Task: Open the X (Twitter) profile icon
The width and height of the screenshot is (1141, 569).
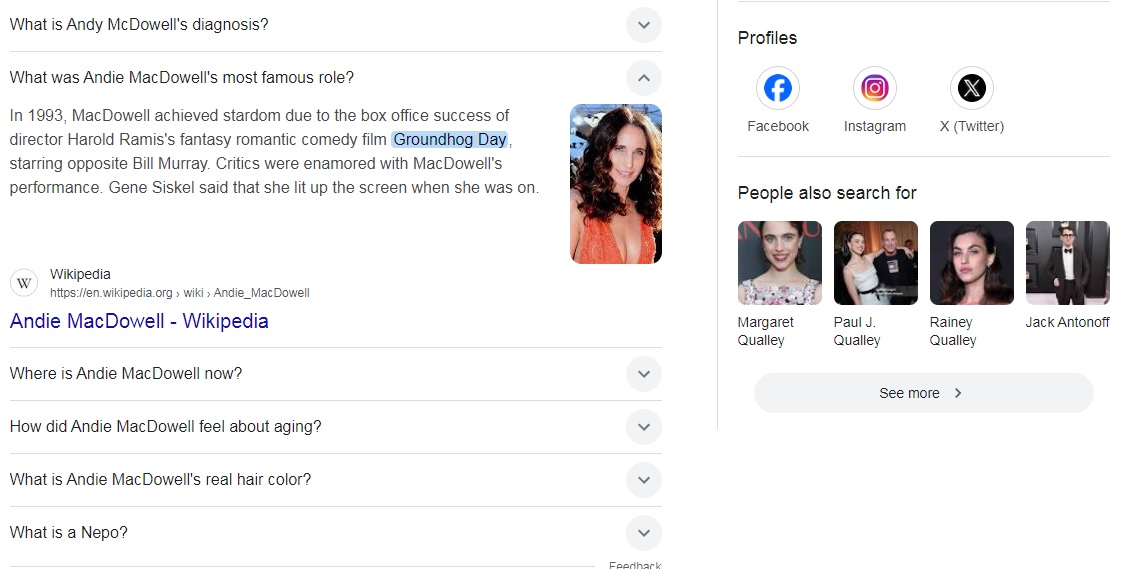Action: coord(971,88)
